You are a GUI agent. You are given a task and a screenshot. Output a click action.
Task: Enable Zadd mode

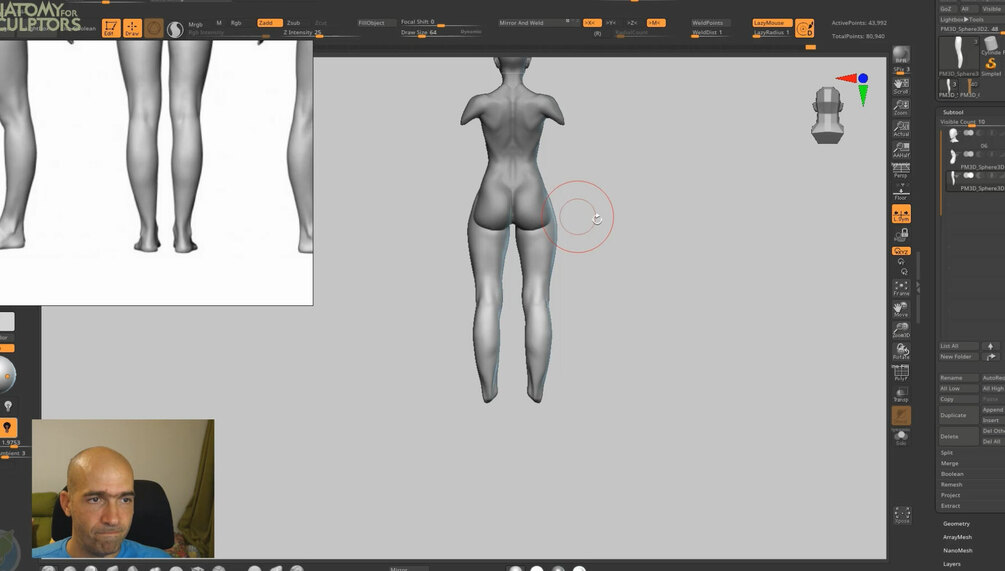pyautogui.click(x=269, y=22)
